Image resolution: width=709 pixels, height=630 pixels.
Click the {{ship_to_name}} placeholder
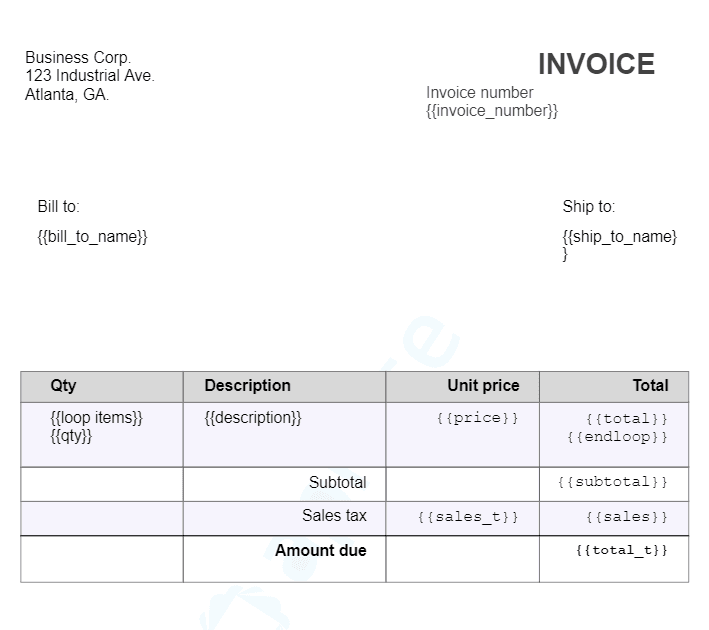click(619, 237)
